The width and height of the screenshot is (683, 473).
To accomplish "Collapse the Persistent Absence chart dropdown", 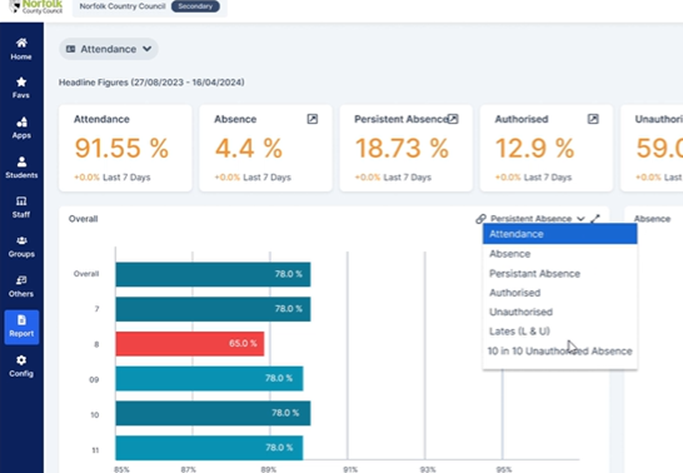I will pyautogui.click(x=537, y=218).
